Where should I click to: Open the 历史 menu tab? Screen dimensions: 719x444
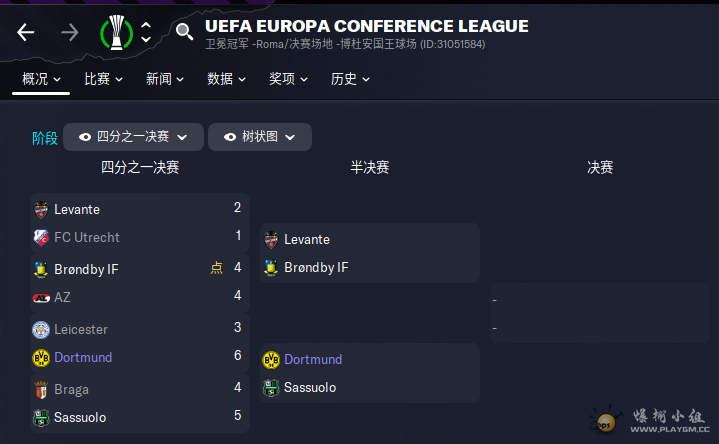tap(350, 79)
